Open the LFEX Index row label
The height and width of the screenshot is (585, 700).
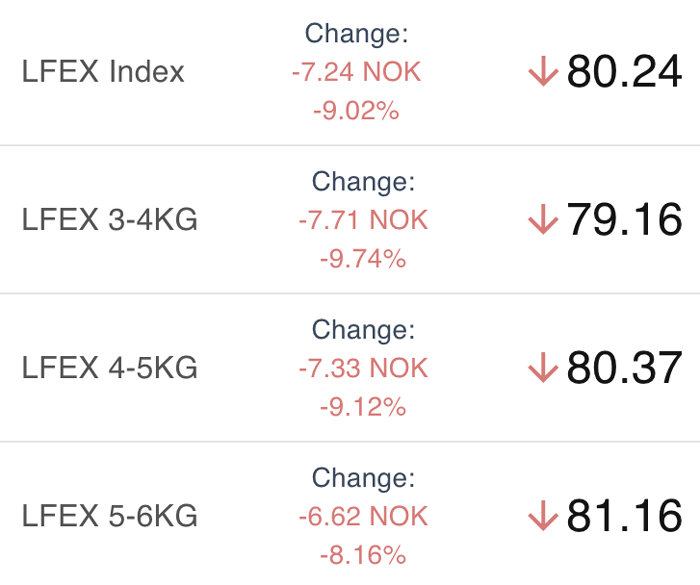coord(103,71)
